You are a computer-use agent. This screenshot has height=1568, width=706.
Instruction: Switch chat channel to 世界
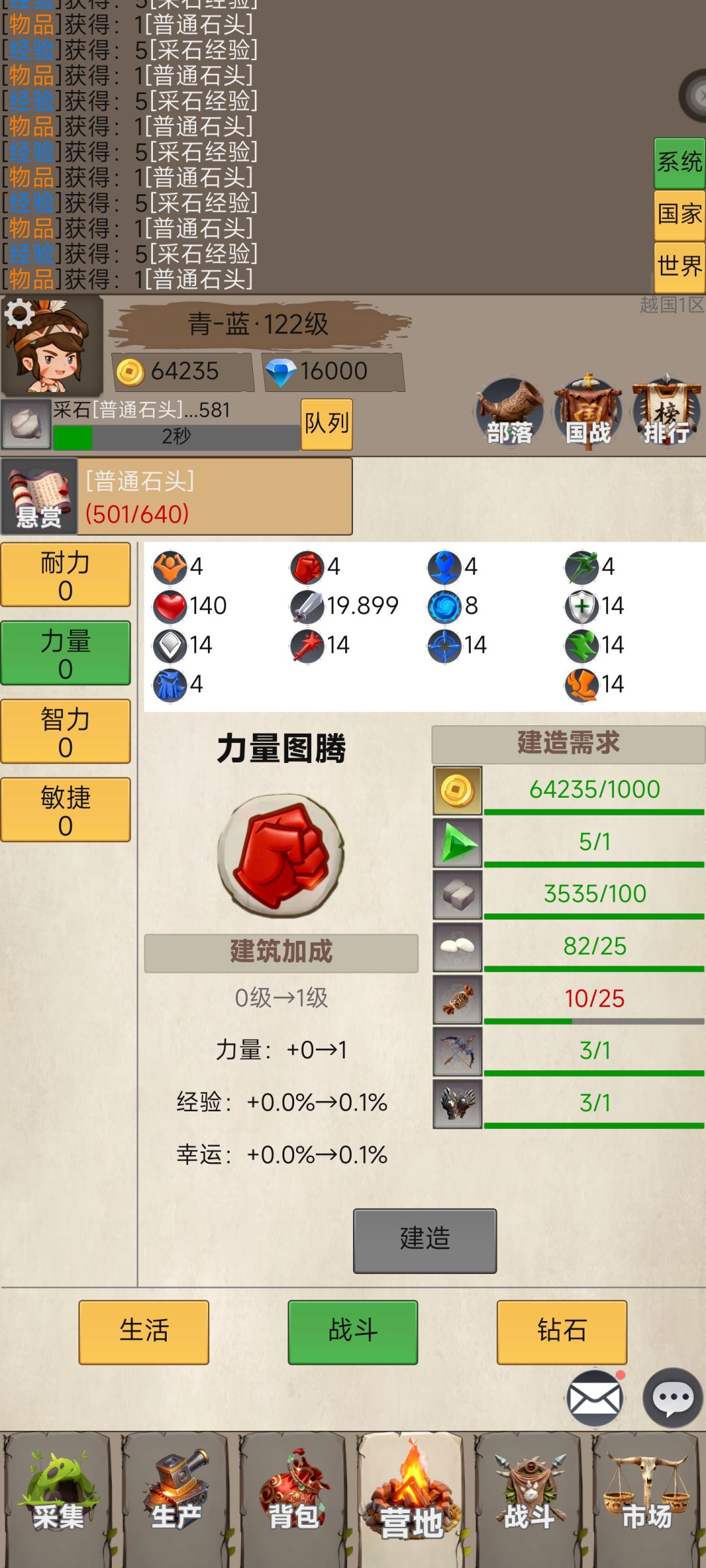680,267
